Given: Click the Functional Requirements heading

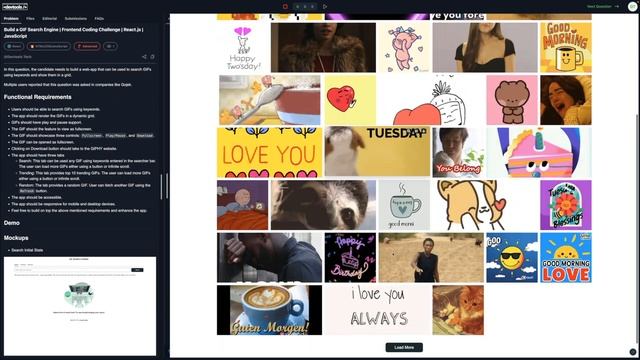Looking at the screenshot, I should coord(38,97).
